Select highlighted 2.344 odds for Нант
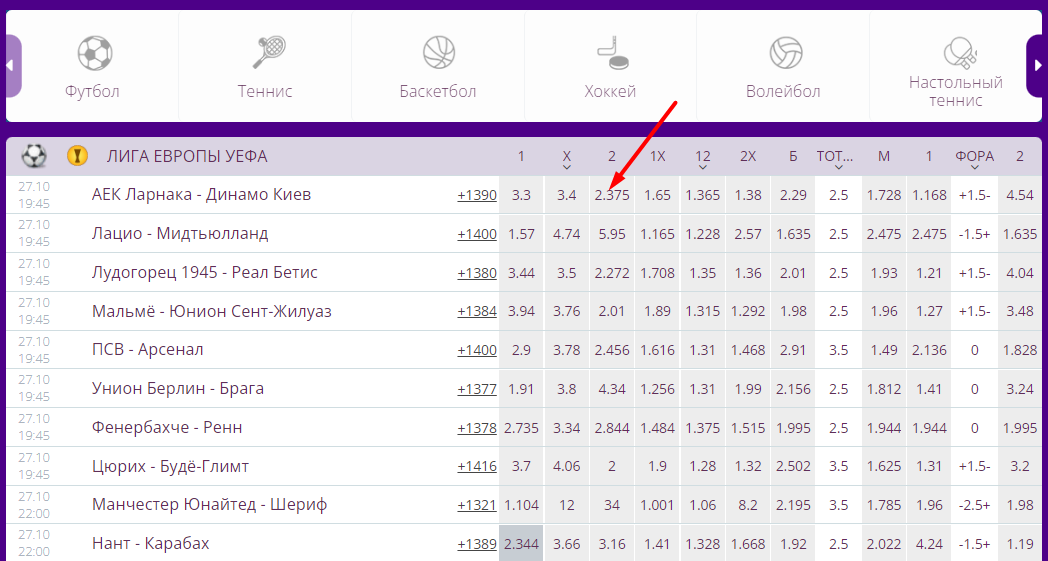Image resolution: width=1048 pixels, height=561 pixels. pyautogui.click(x=521, y=544)
